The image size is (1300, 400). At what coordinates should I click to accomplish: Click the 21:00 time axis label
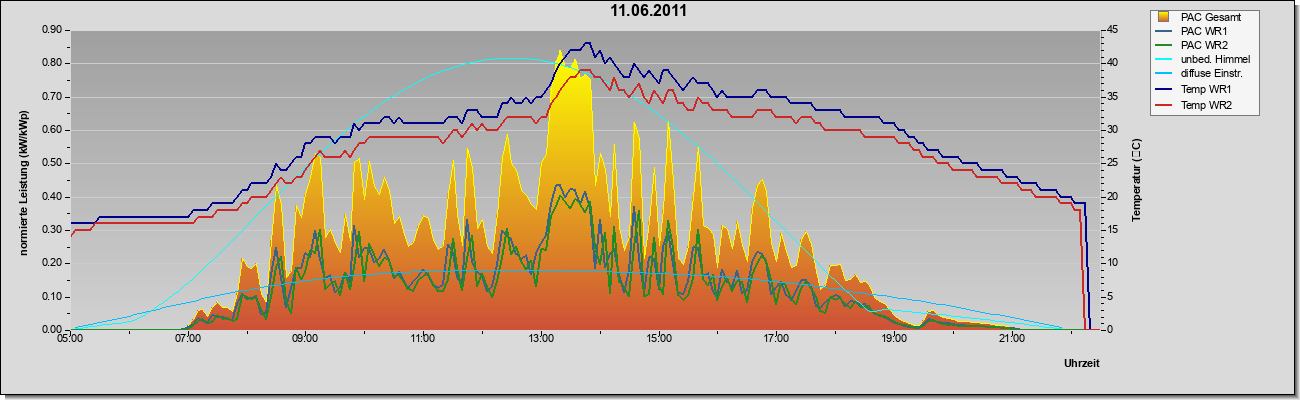(x=1012, y=340)
